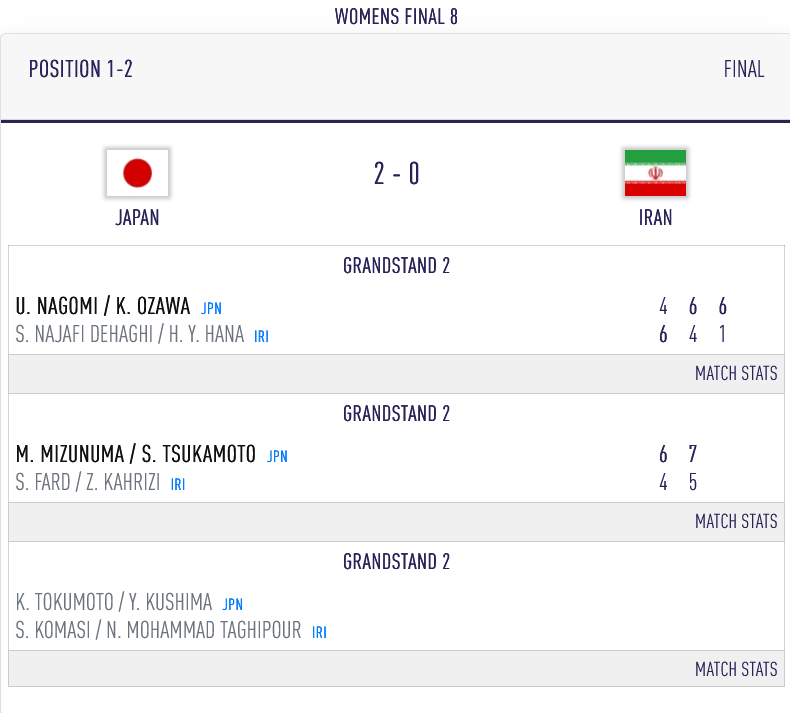Click the FINAL status label
The image size is (790, 713).
(743, 69)
